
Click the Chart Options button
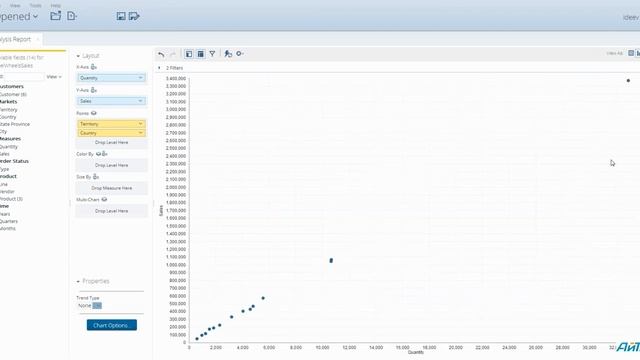coord(111,325)
